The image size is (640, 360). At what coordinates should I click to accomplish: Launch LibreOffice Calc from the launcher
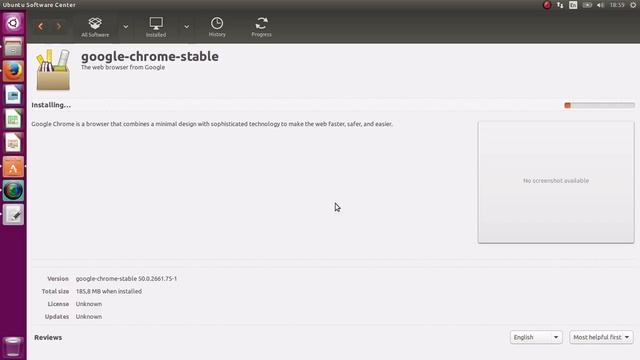(13, 119)
